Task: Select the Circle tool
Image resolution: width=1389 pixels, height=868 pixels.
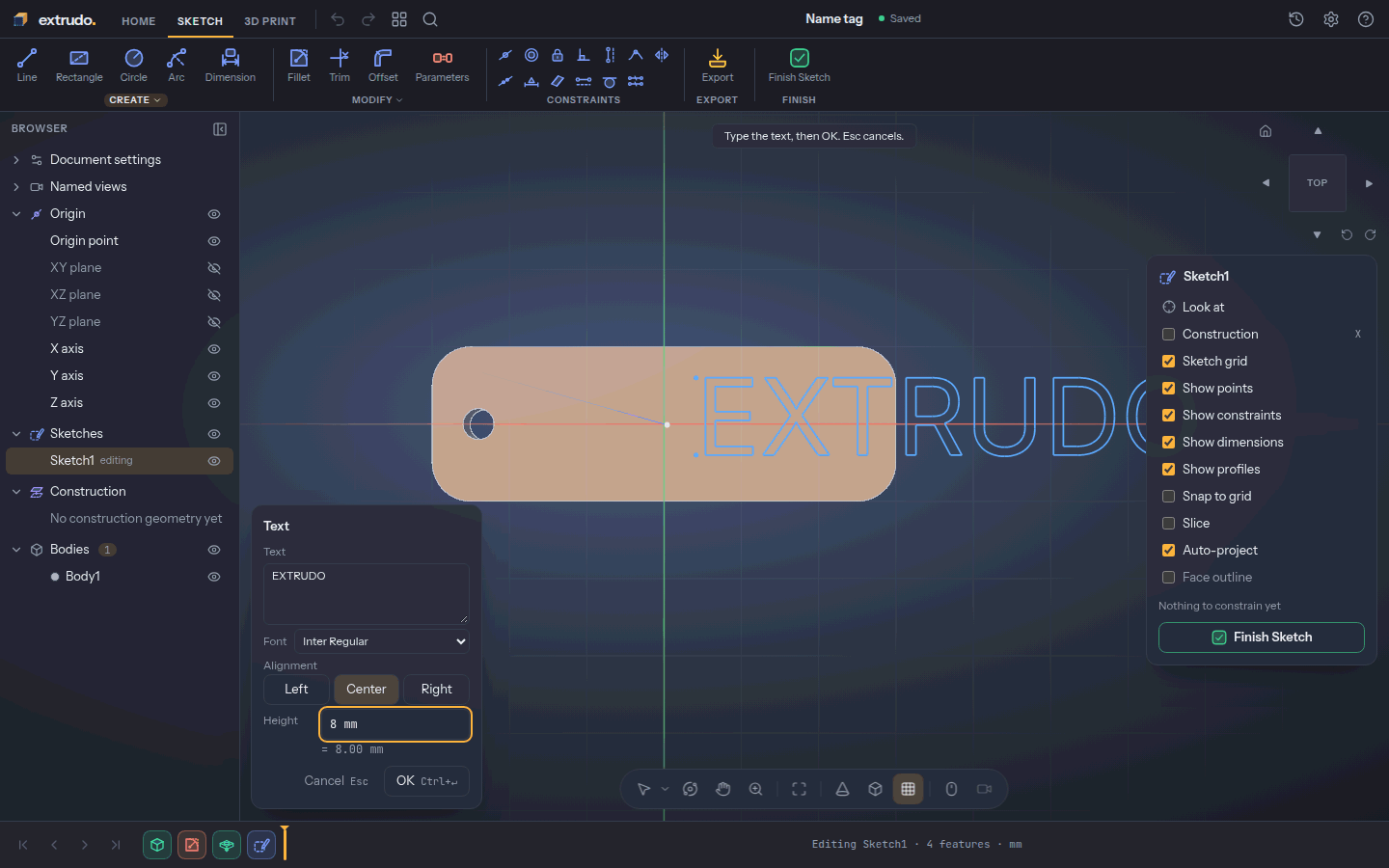Action: pyautogui.click(x=134, y=66)
